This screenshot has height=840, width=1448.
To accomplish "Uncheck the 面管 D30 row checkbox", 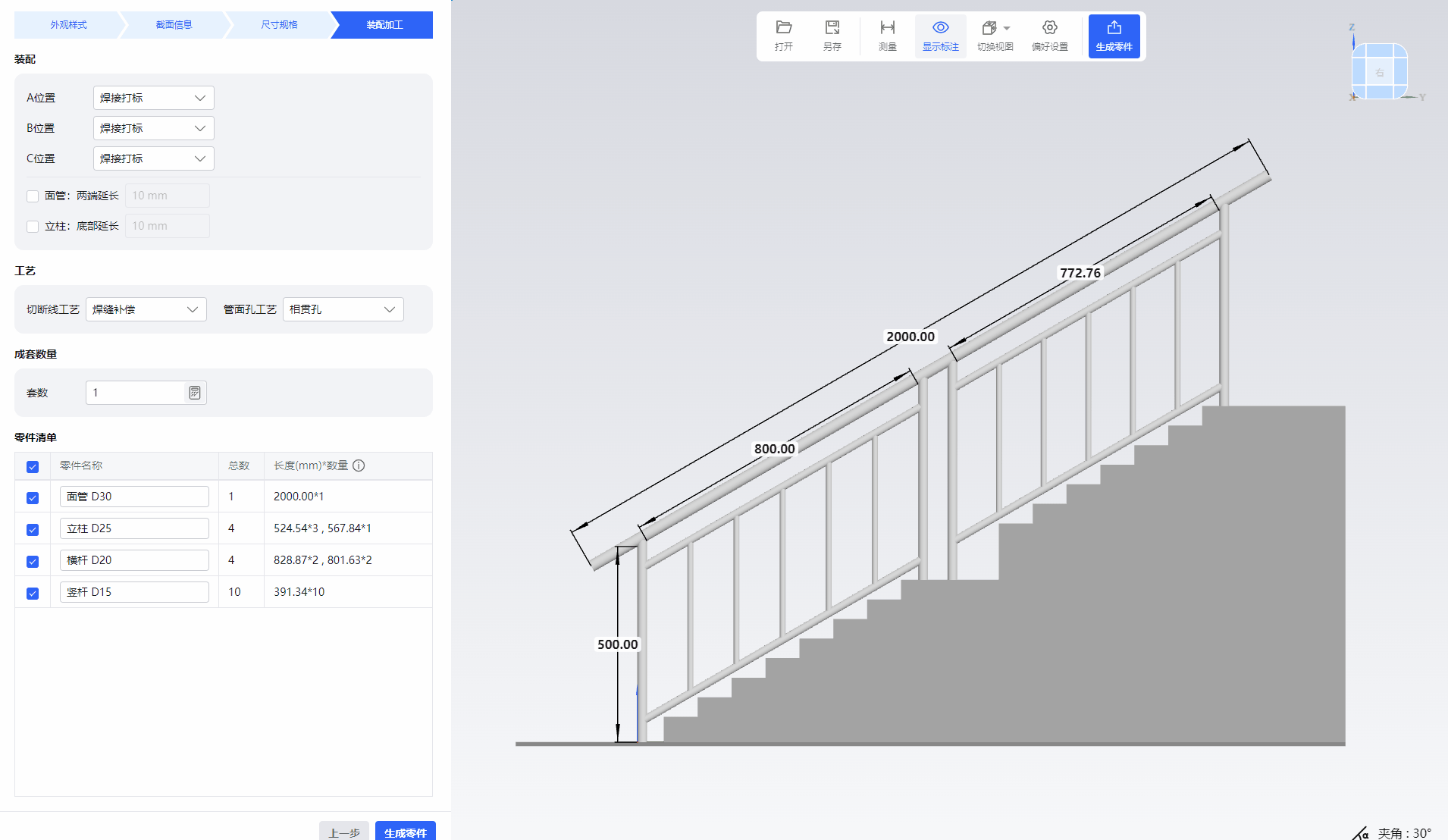I will click(x=33, y=498).
